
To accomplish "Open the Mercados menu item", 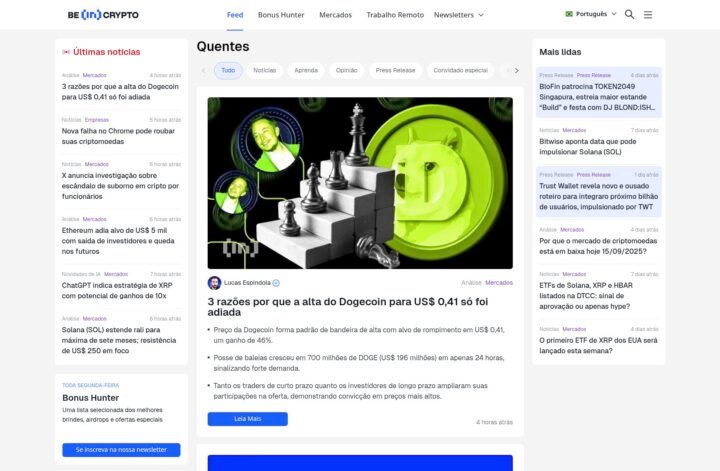I will [x=335, y=15].
